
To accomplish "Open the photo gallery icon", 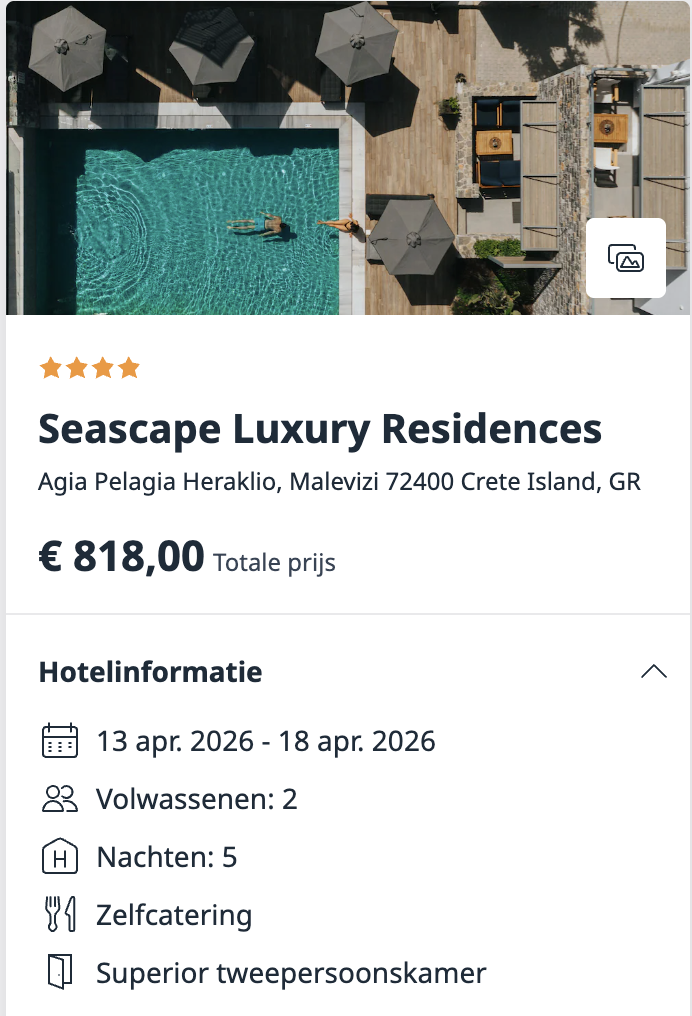I will click(x=625, y=257).
